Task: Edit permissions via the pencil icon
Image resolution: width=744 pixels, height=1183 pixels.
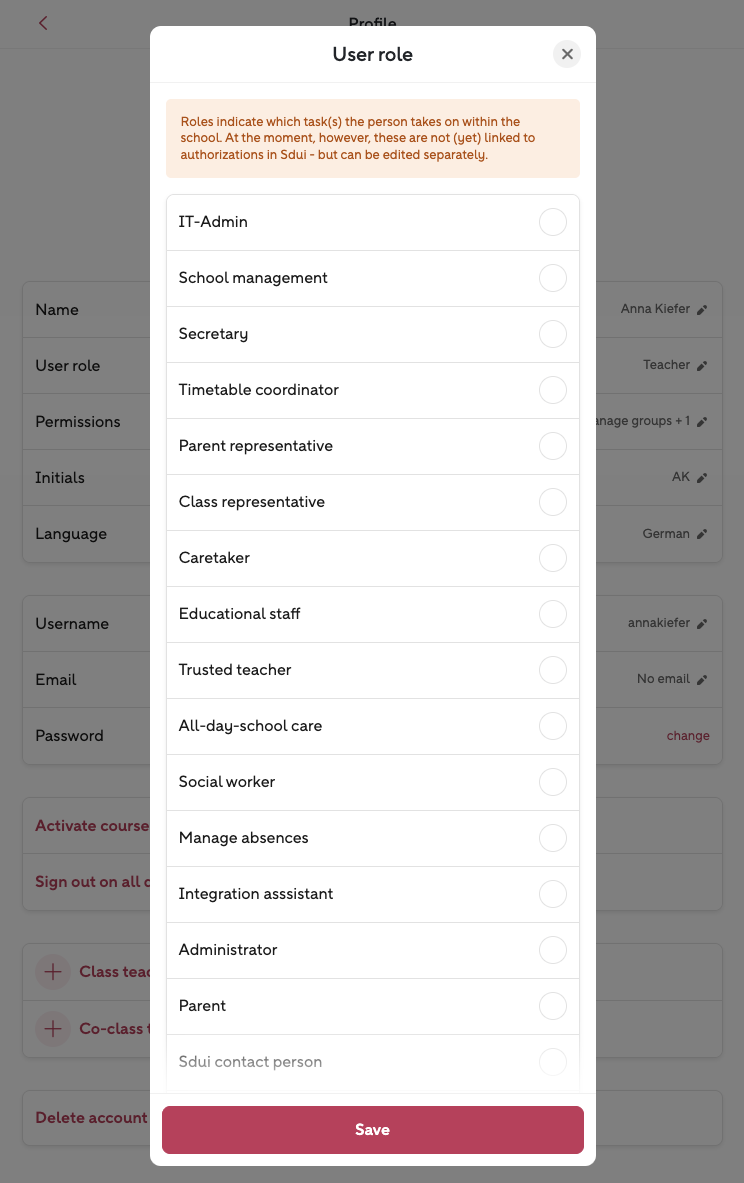Action: (x=702, y=422)
